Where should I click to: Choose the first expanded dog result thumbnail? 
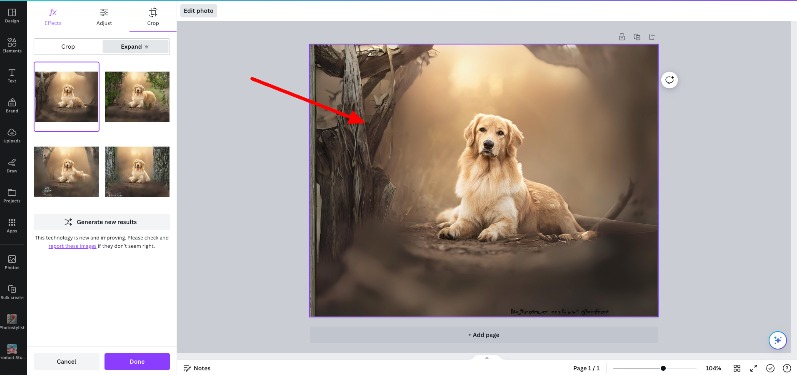(x=67, y=97)
